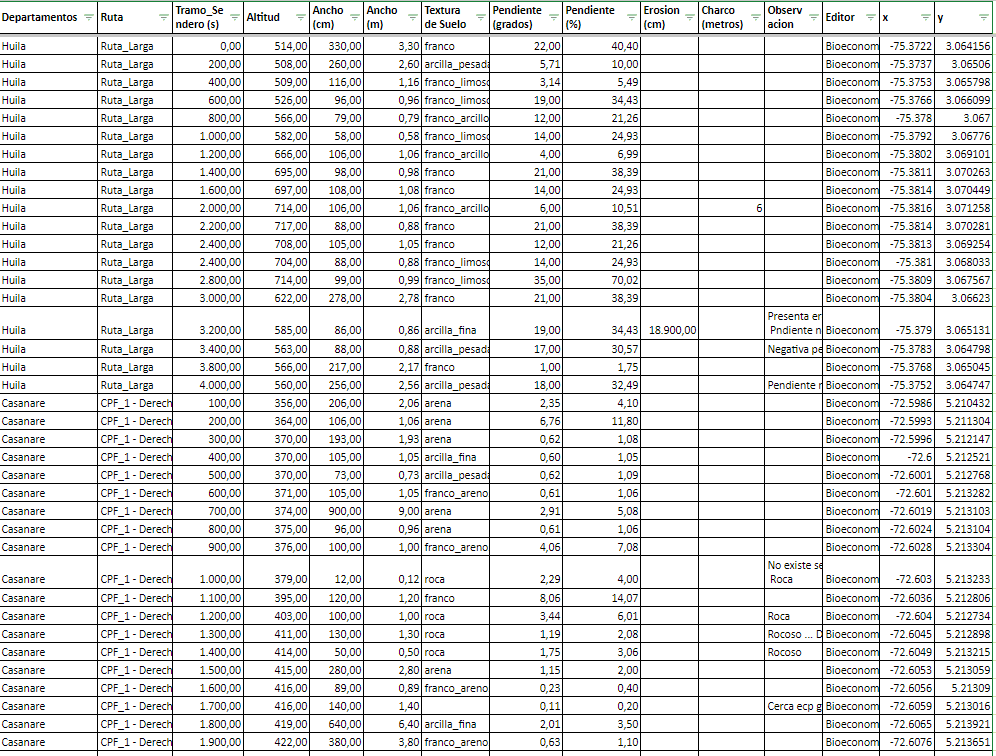Open the Editor column filter dropdown

868,18
